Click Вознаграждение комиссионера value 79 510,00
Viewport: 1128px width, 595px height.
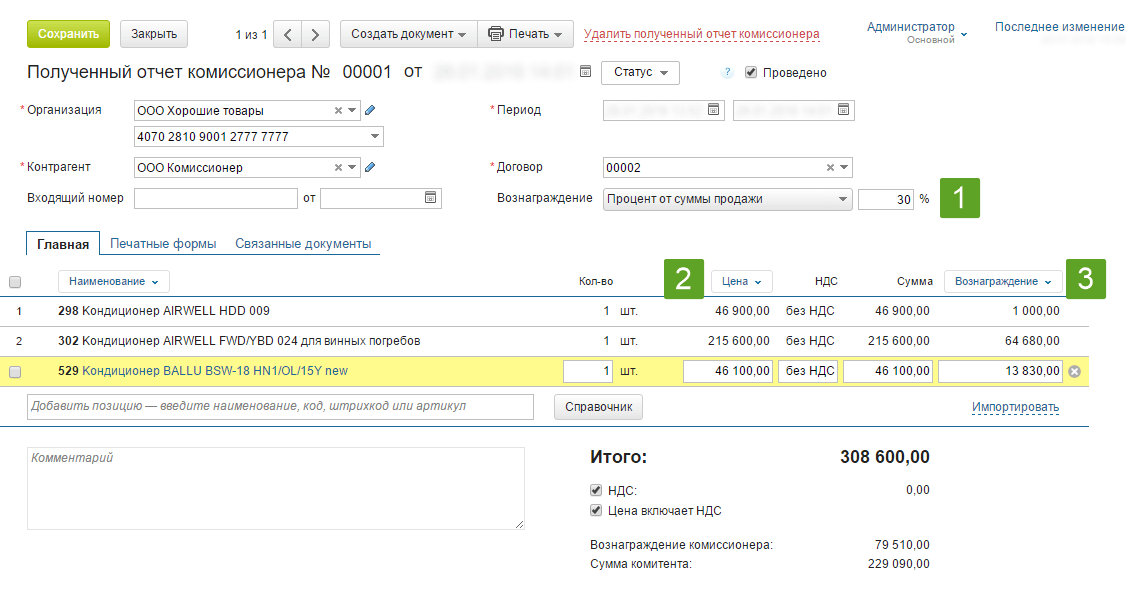click(x=902, y=545)
